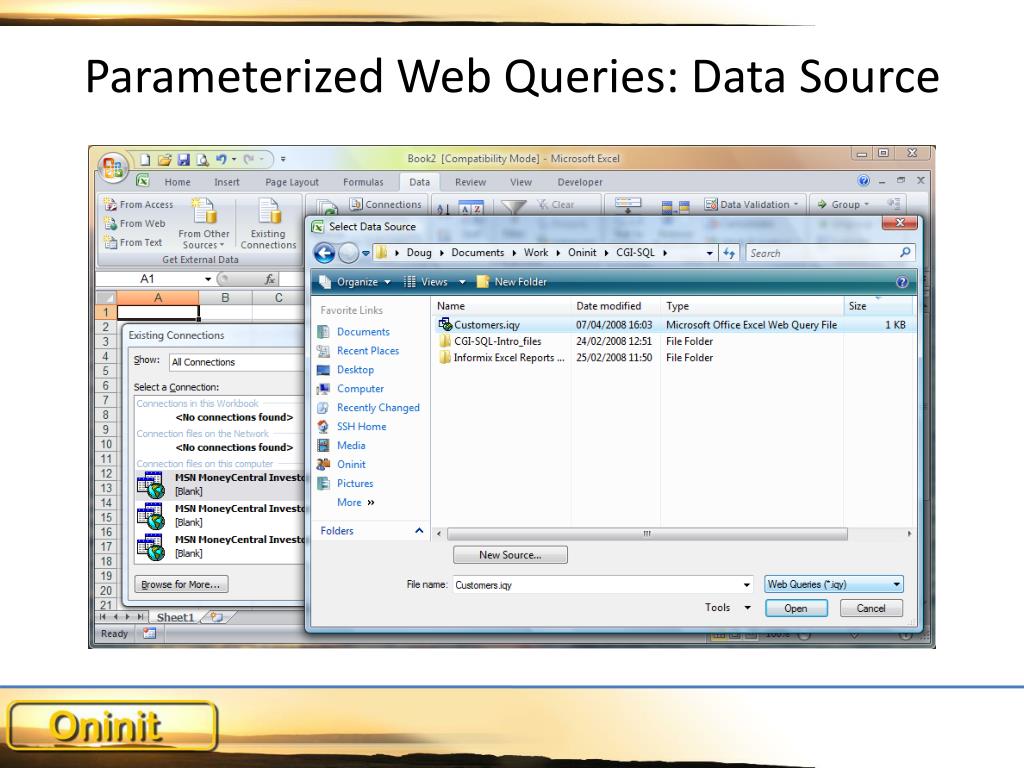Expand More favorite links
Screen dimensions: 1024x768
(x=355, y=502)
